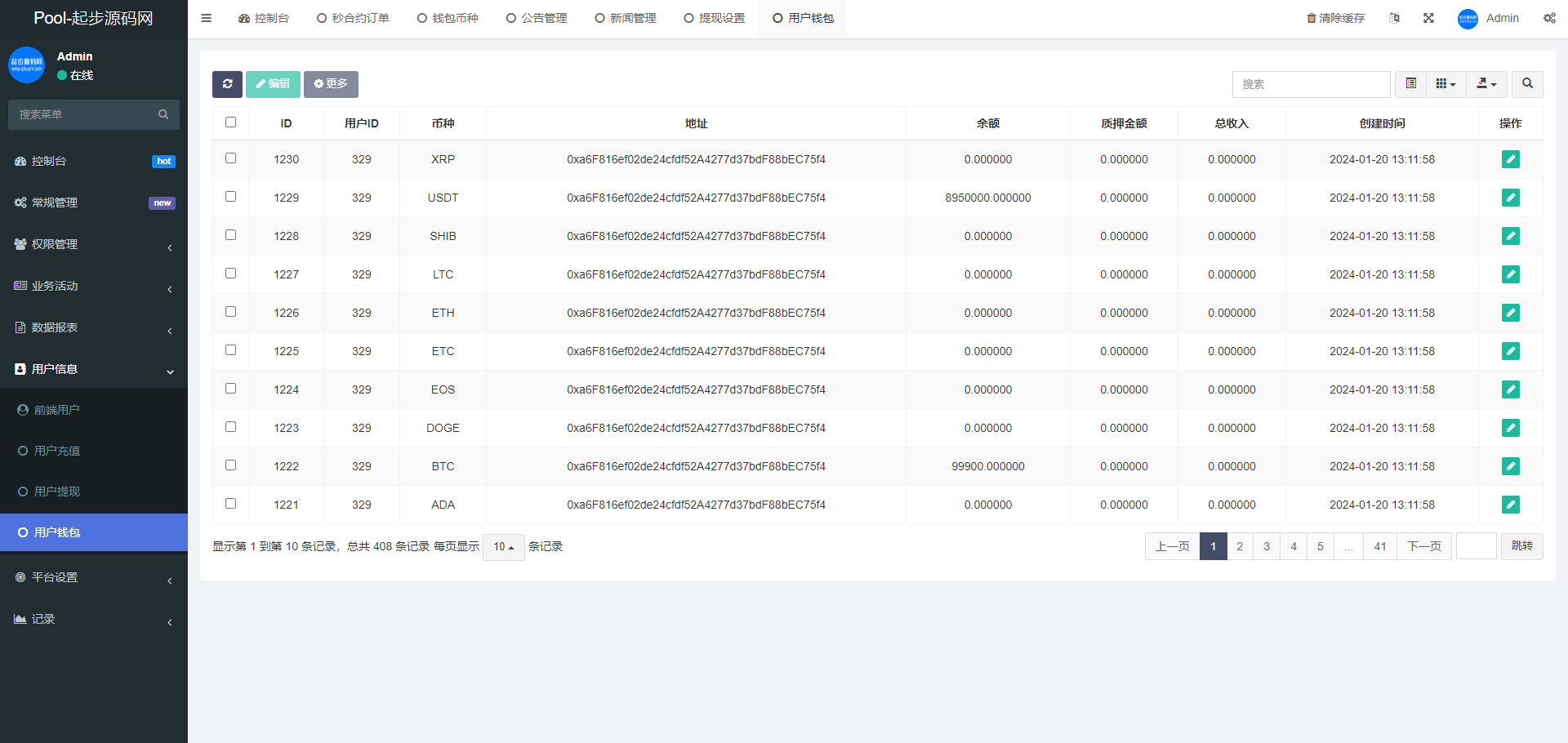
Task: Click the fullscreen expand icon in header
Action: (x=1428, y=18)
